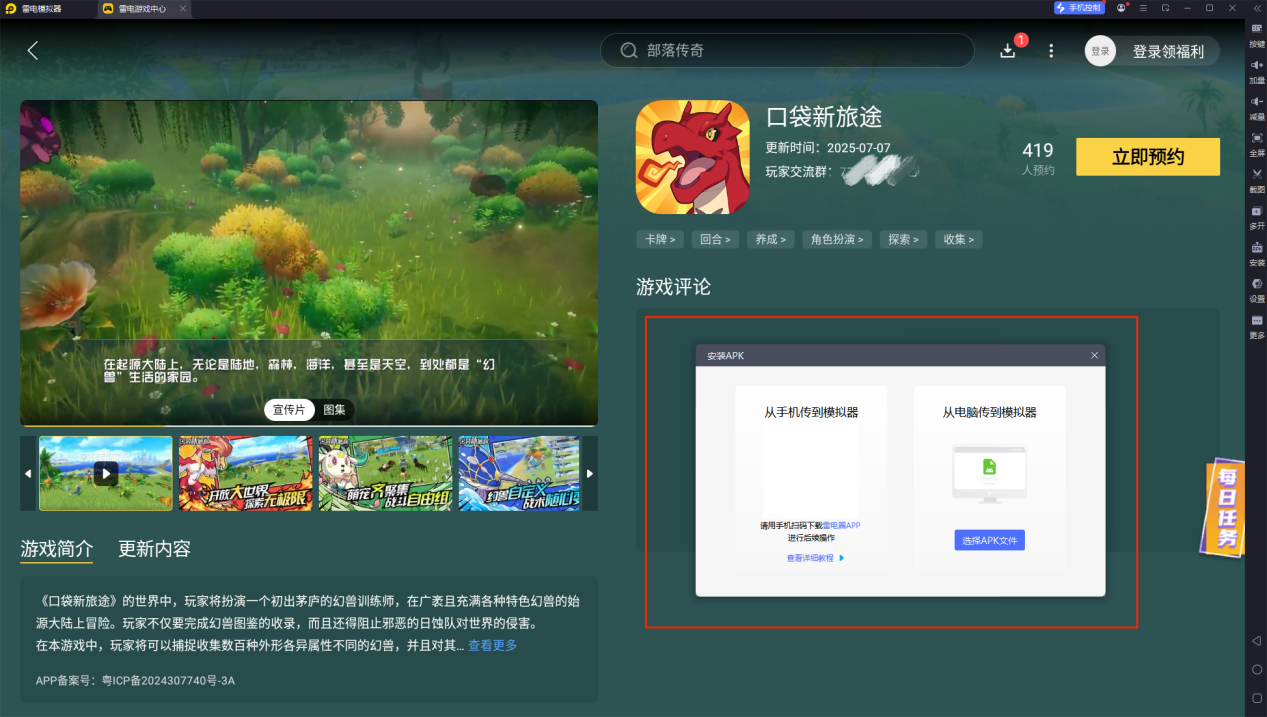Open the 角色扮演 tag
Screen dimensions: 1267x717
pos(837,239)
